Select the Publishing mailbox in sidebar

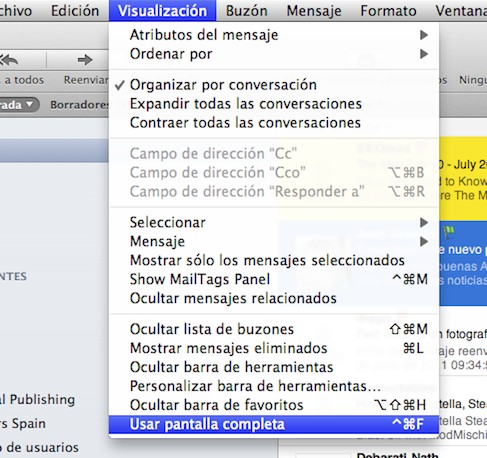point(37,399)
